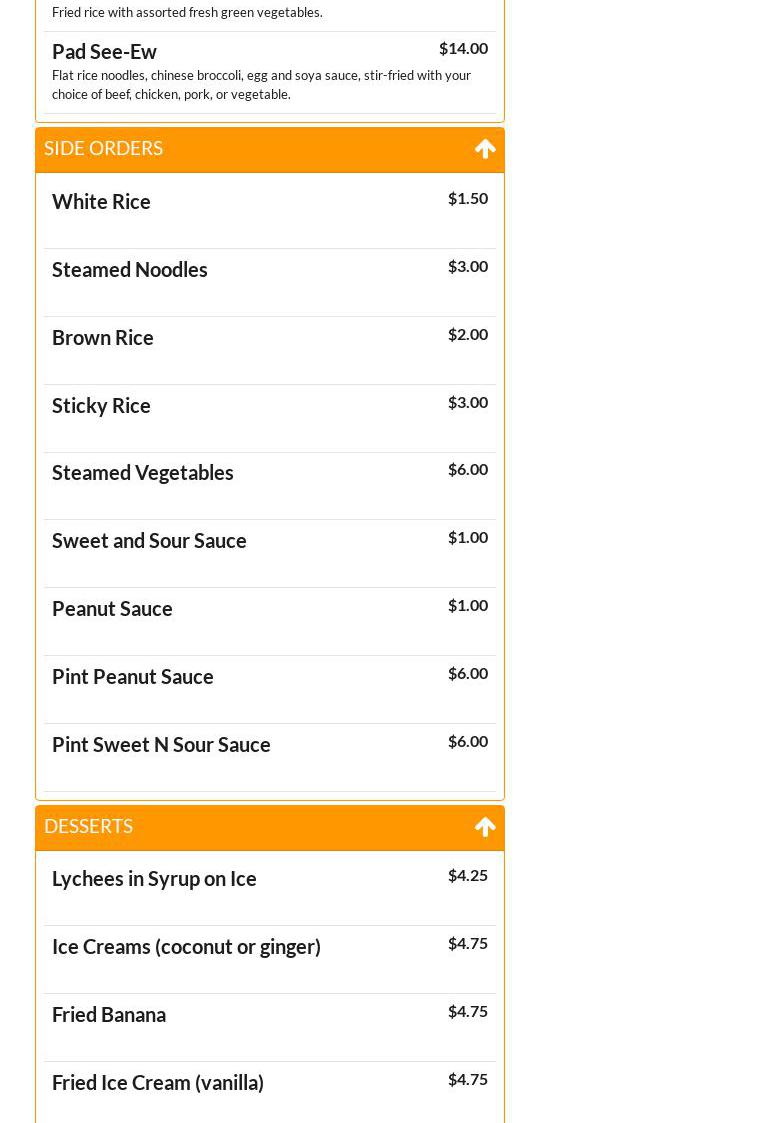
Task: Click the up arrow in Desserts header
Action: pyautogui.click(x=485, y=827)
